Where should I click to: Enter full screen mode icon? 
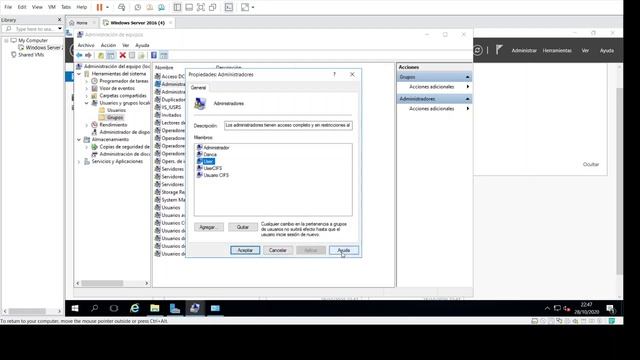pyautogui.click(x=201, y=7)
